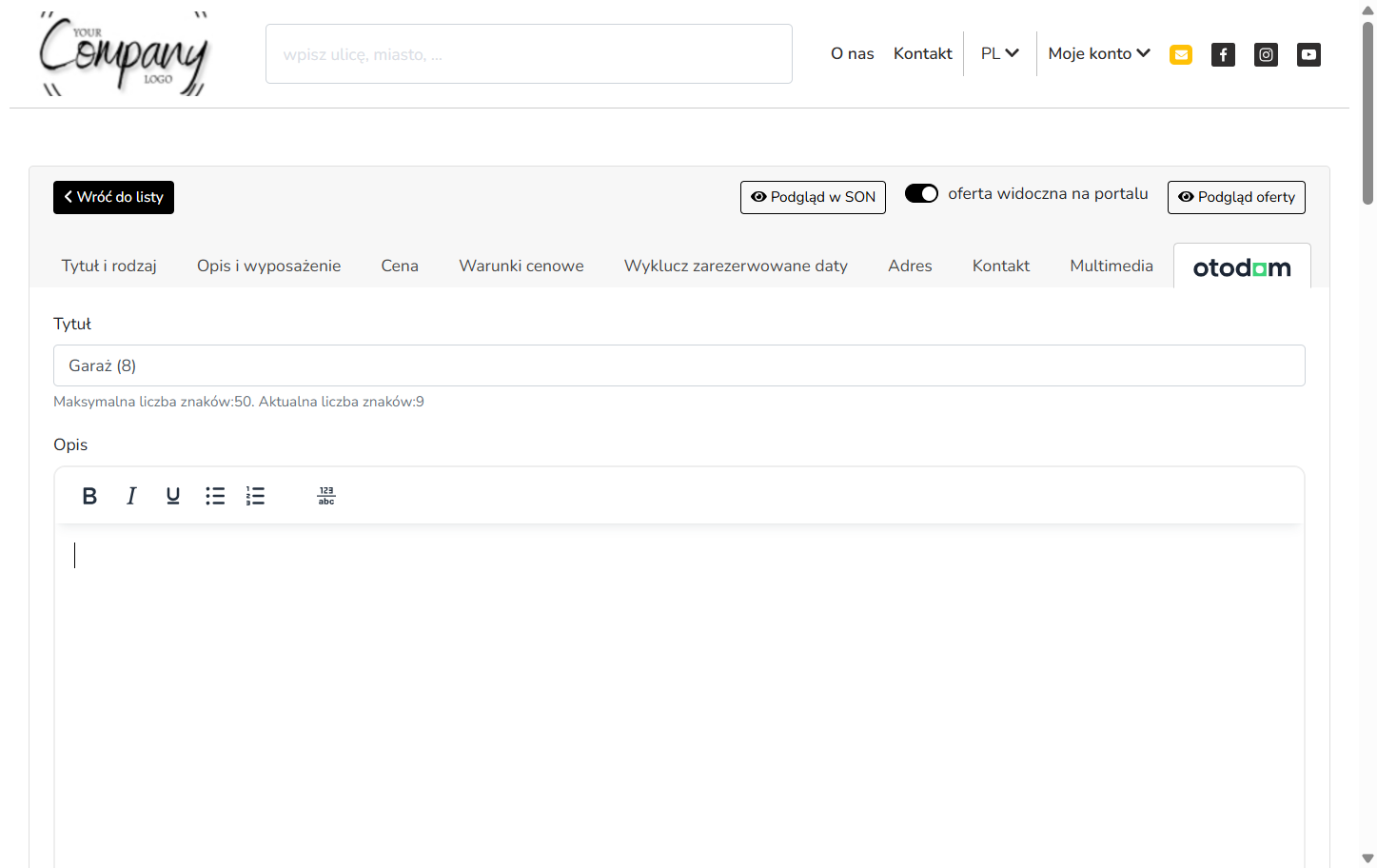
Task: Open the Facebook page icon
Action: [x=1223, y=54]
